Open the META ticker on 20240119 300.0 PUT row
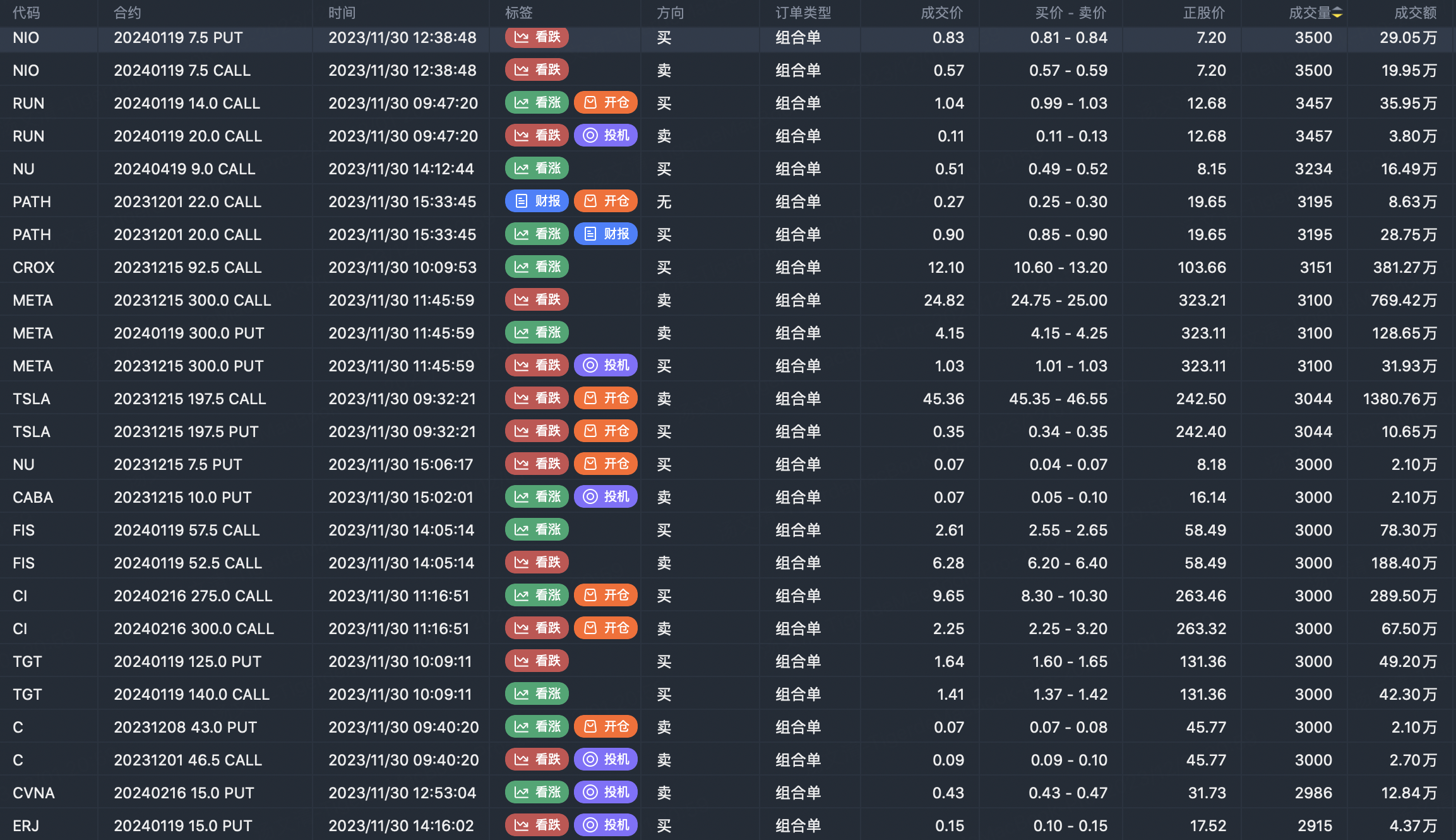Screen dimensions: 1456x840 33,333
